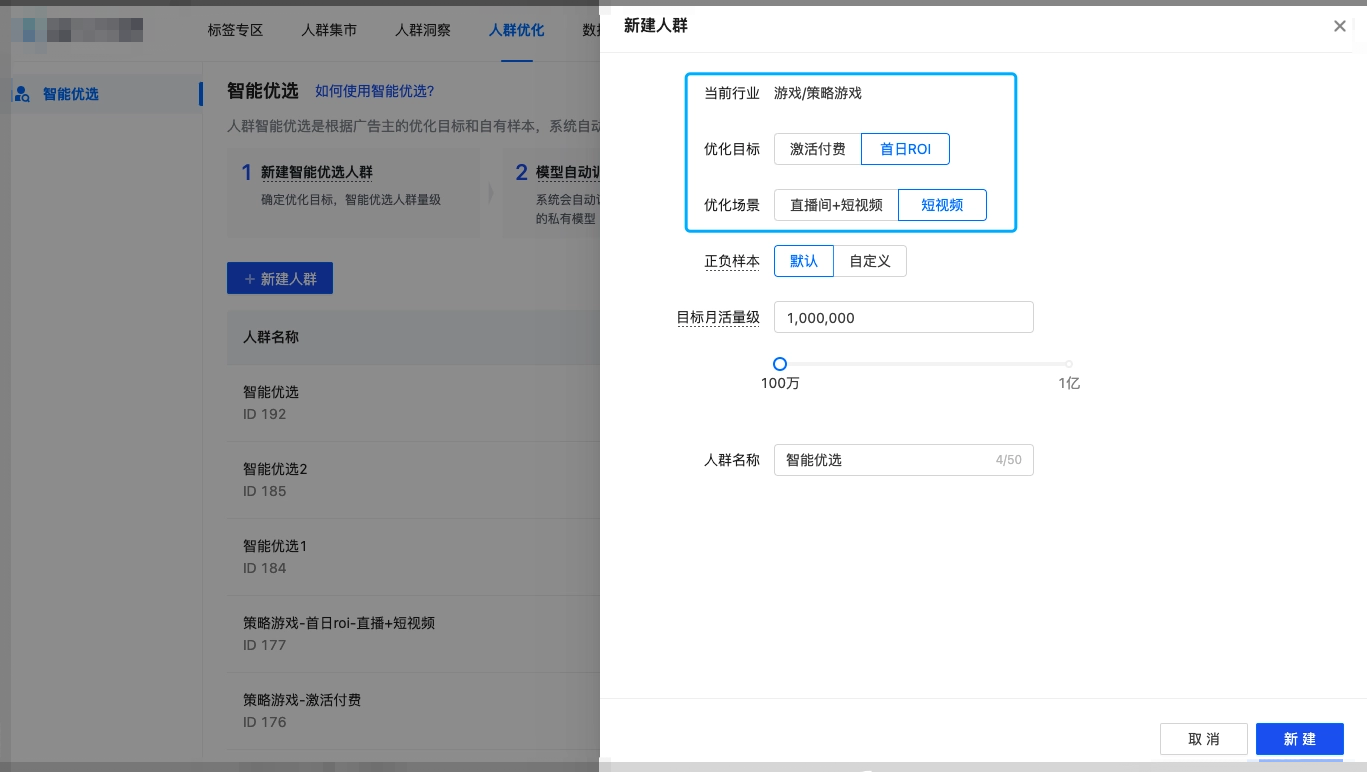Click the 智能优选 sidebar icon
The width and height of the screenshot is (1367, 772).
pos(22,93)
